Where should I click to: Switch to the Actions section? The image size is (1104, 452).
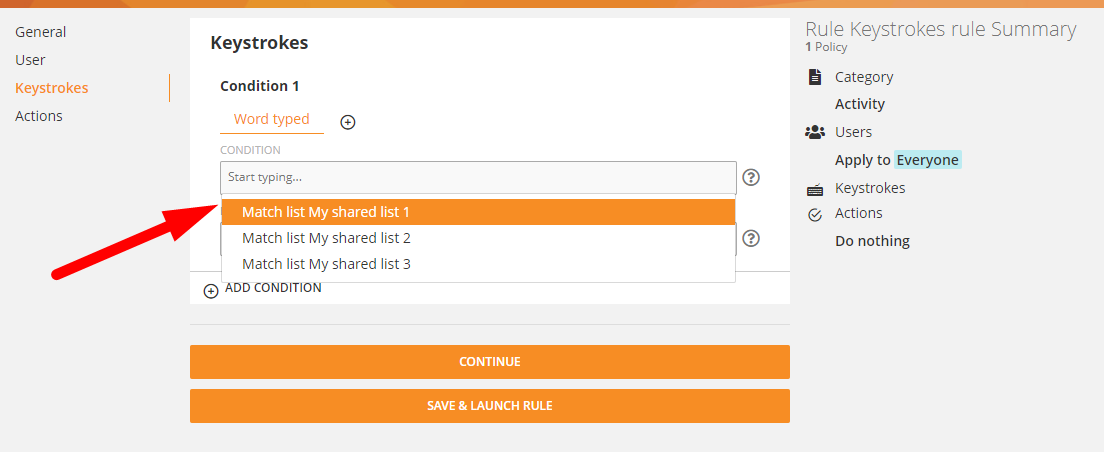(x=39, y=116)
